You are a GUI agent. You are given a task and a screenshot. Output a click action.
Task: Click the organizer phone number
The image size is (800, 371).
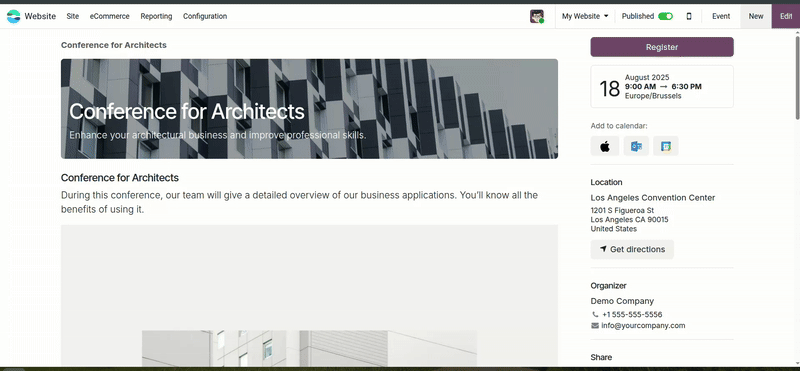point(632,314)
